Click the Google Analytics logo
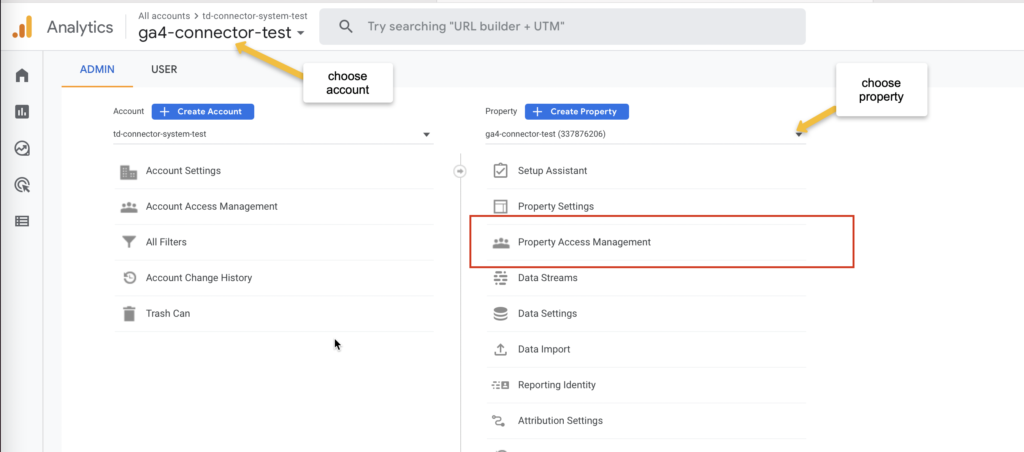 23,27
